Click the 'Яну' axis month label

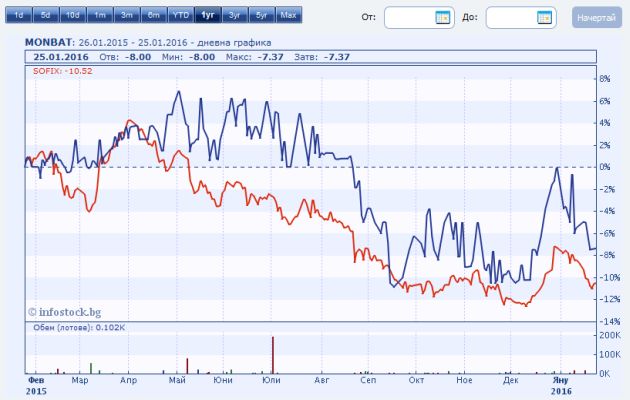tap(560, 380)
